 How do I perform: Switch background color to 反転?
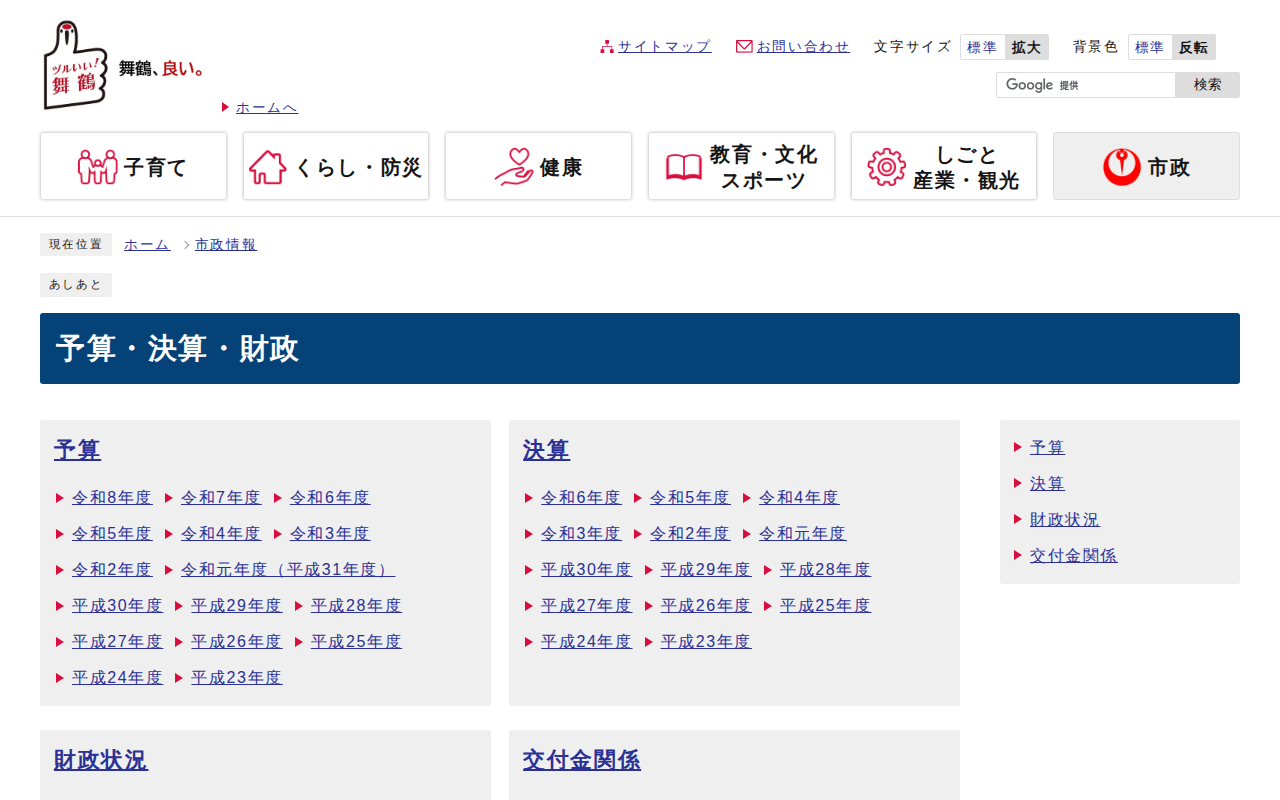click(1194, 47)
